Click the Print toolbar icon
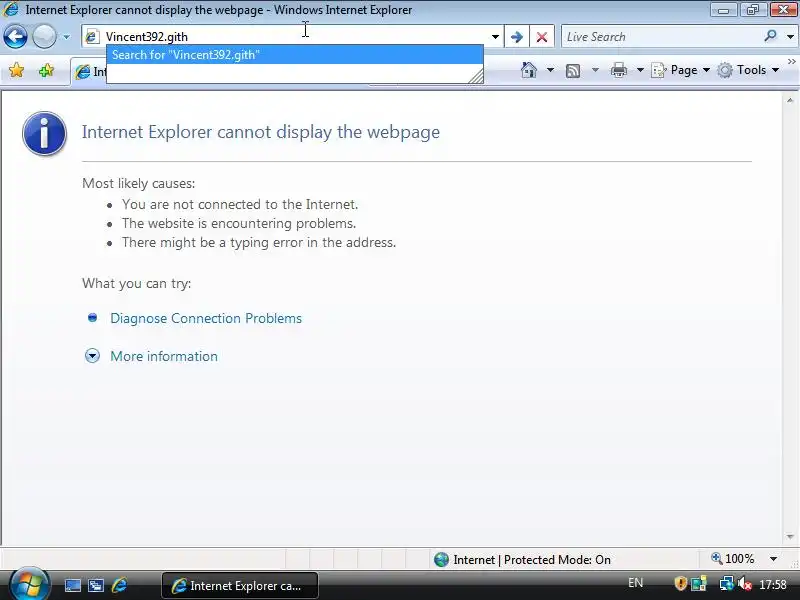This screenshot has width=800, height=600. (x=618, y=70)
